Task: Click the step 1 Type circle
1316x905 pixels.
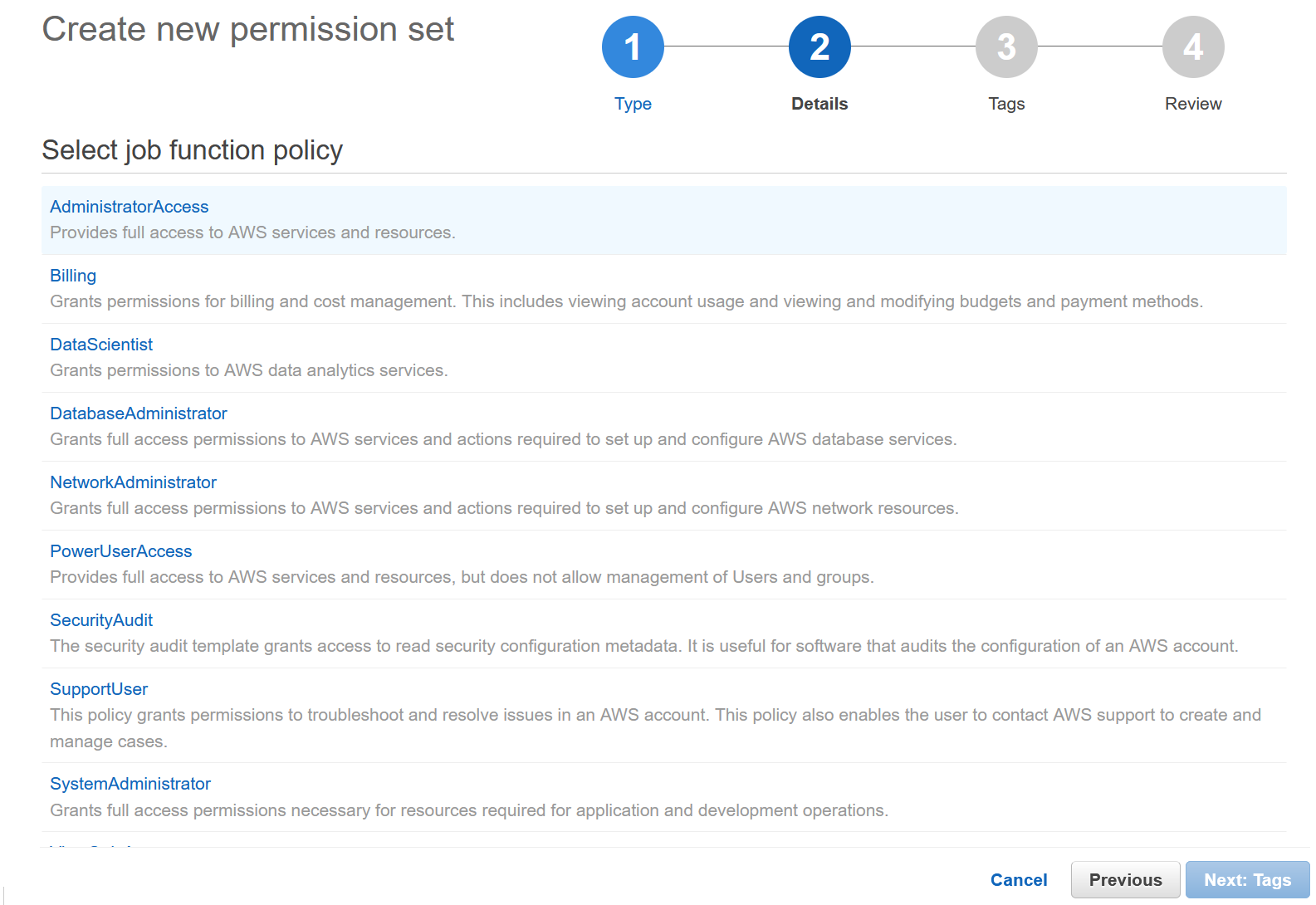Action: click(x=633, y=46)
